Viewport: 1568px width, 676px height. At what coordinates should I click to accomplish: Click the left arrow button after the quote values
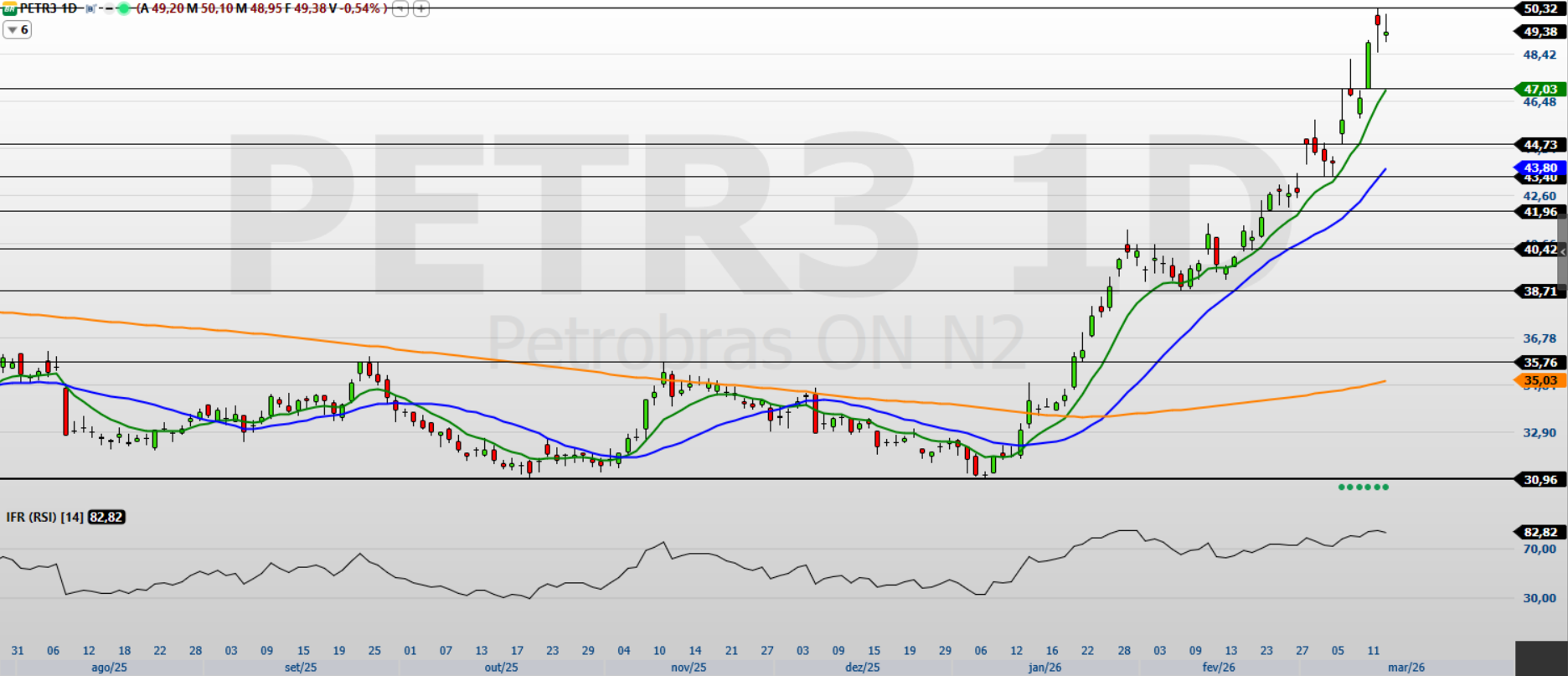tap(400, 9)
